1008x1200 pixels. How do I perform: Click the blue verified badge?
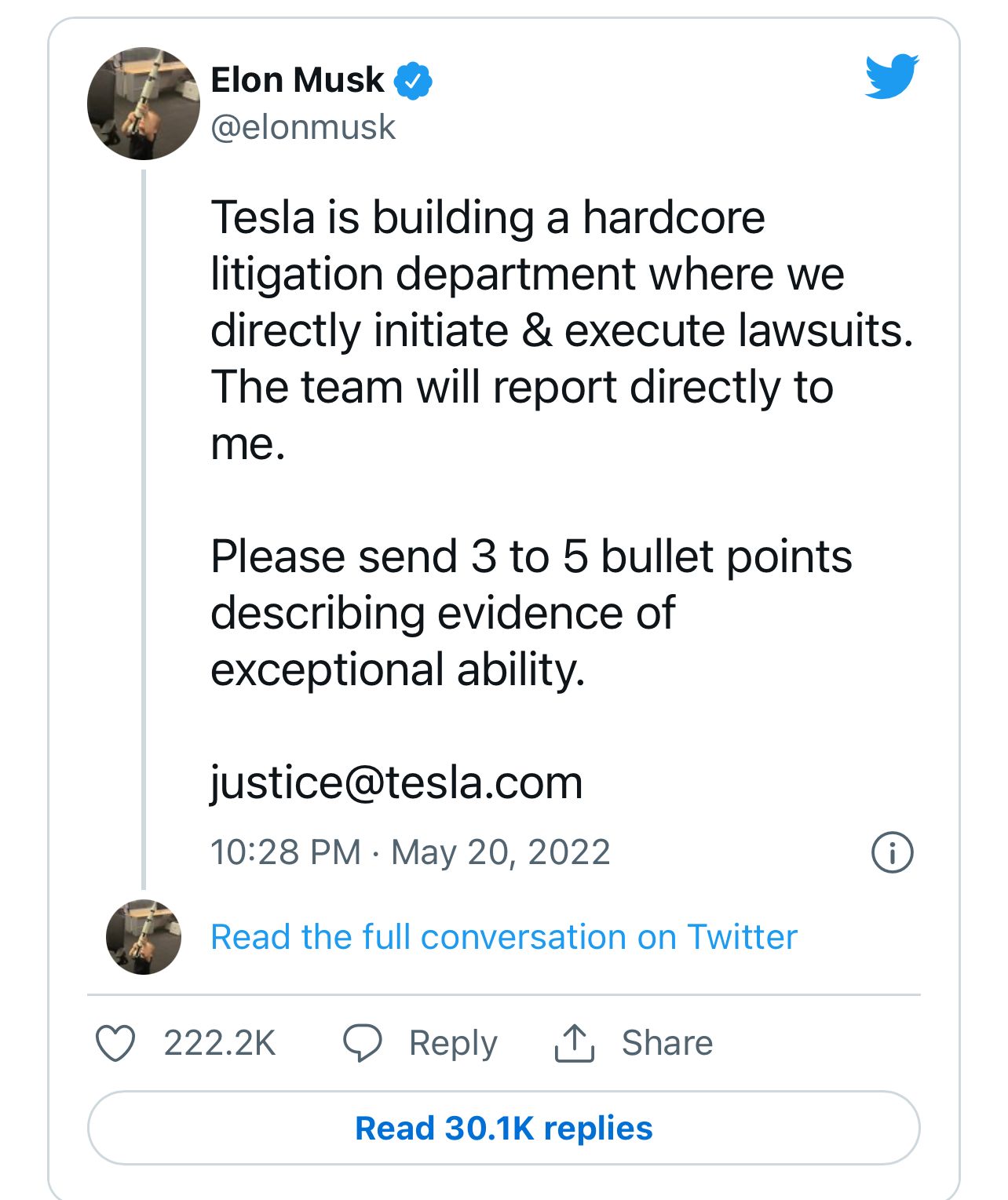(x=413, y=80)
